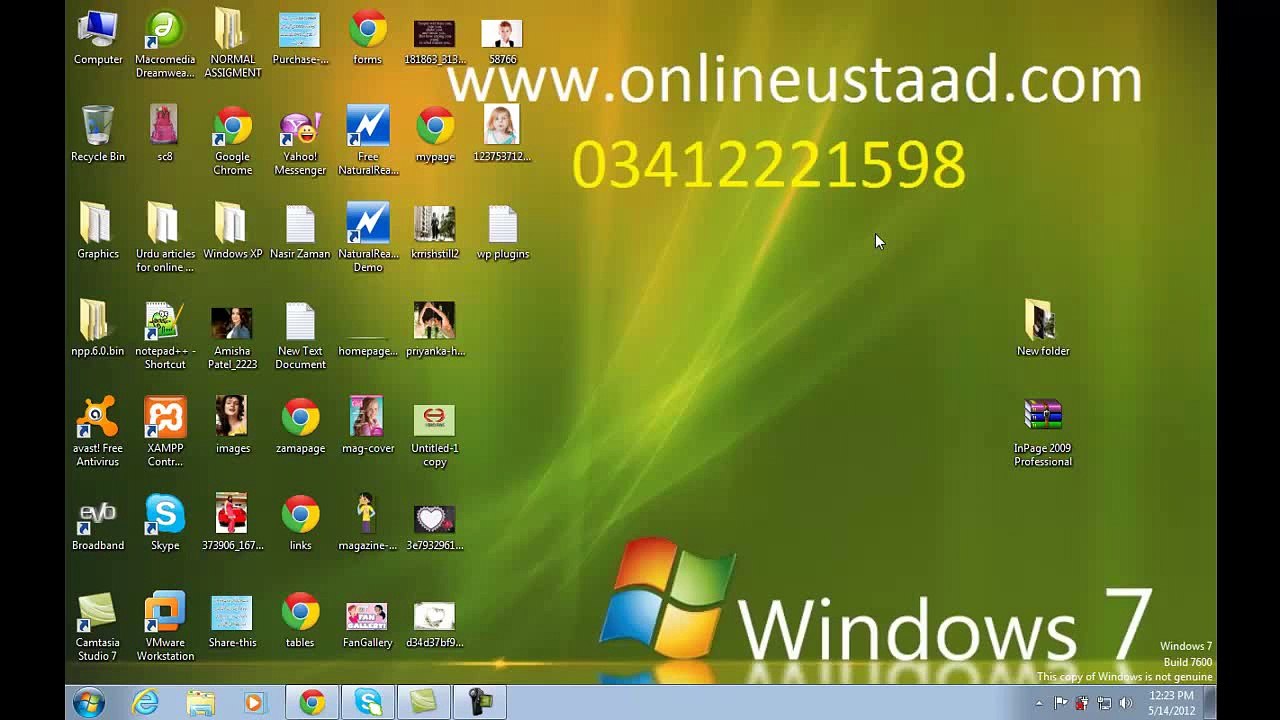Open the Graphics folder
The width and height of the screenshot is (1280, 720).
pos(98,232)
